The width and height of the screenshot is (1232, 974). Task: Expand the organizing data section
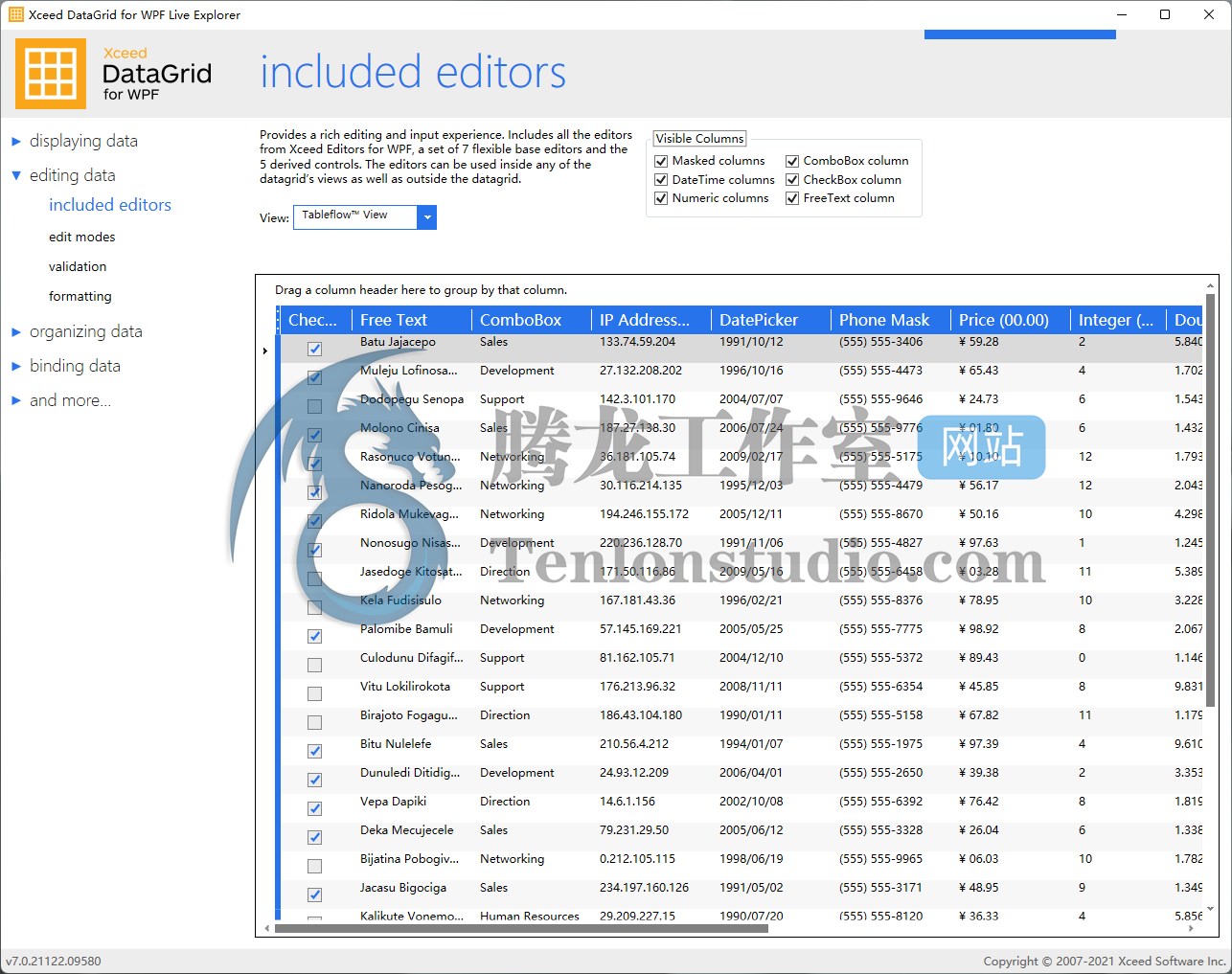tap(16, 332)
